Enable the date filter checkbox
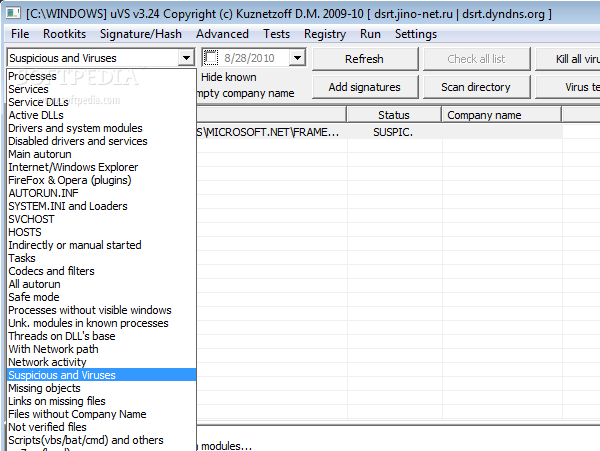Viewport: 600px width, 451px height. coord(211,58)
